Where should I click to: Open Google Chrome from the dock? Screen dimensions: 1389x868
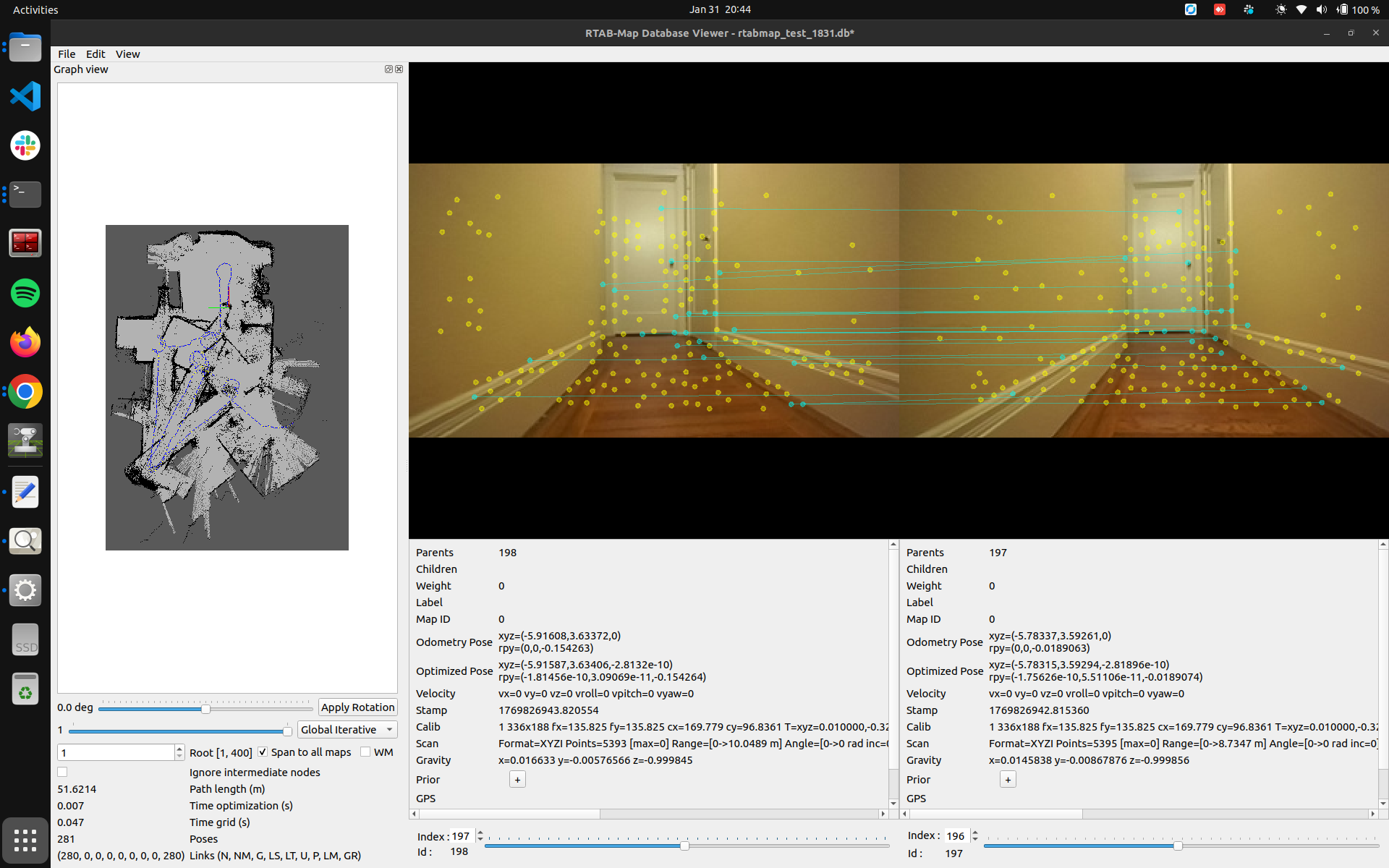(25, 391)
